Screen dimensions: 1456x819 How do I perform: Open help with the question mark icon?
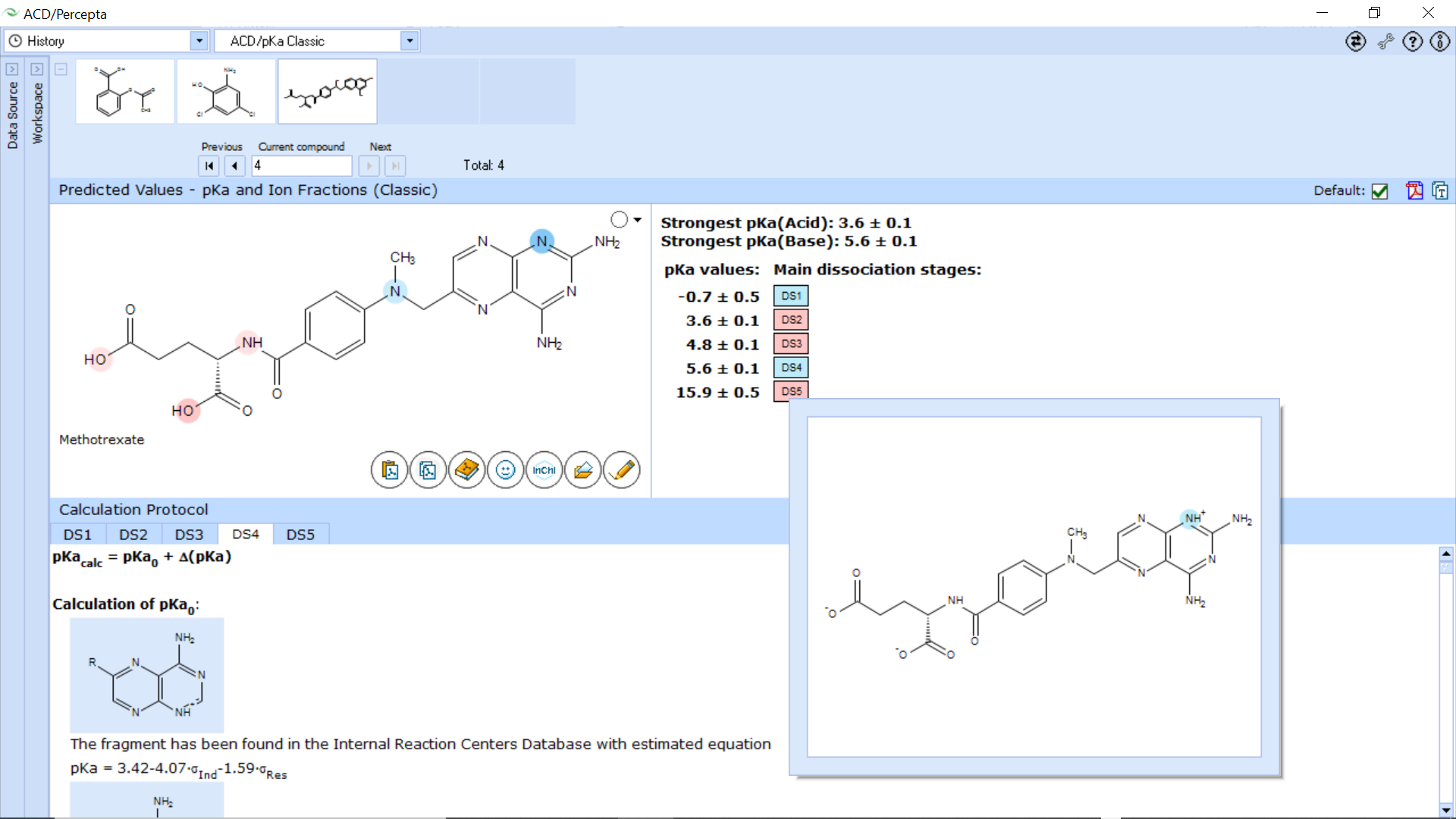[1412, 42]
